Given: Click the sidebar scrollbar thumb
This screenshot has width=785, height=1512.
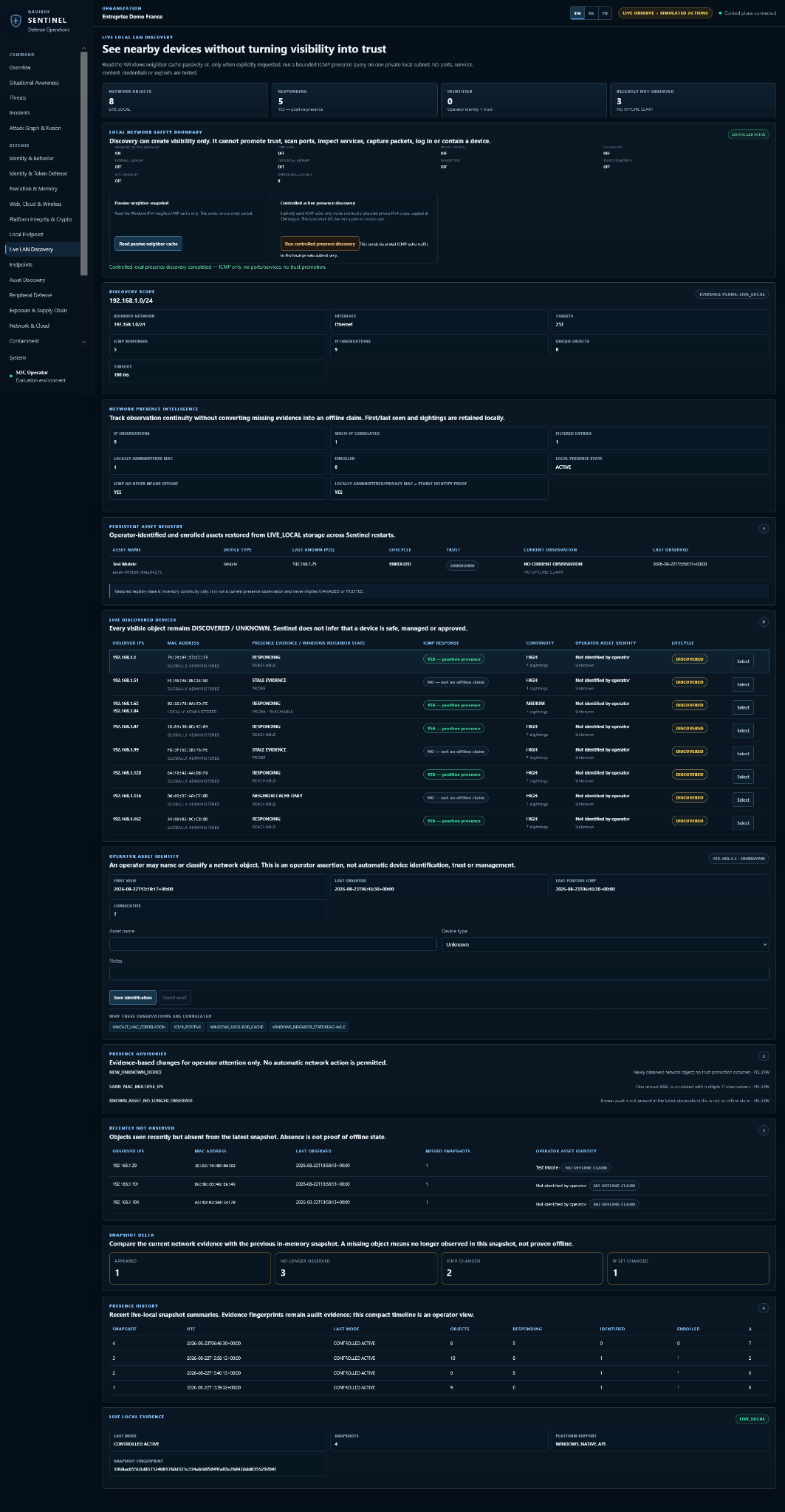Looking at the screenshot, I should pyautogui.click(x=83, y=162).
